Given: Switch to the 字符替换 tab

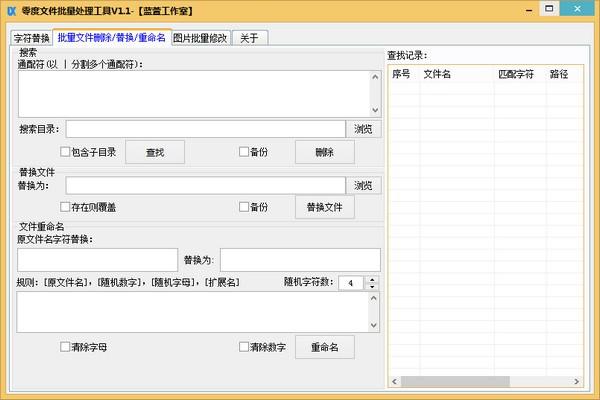Looking at the screenshot, I should 31,39.
